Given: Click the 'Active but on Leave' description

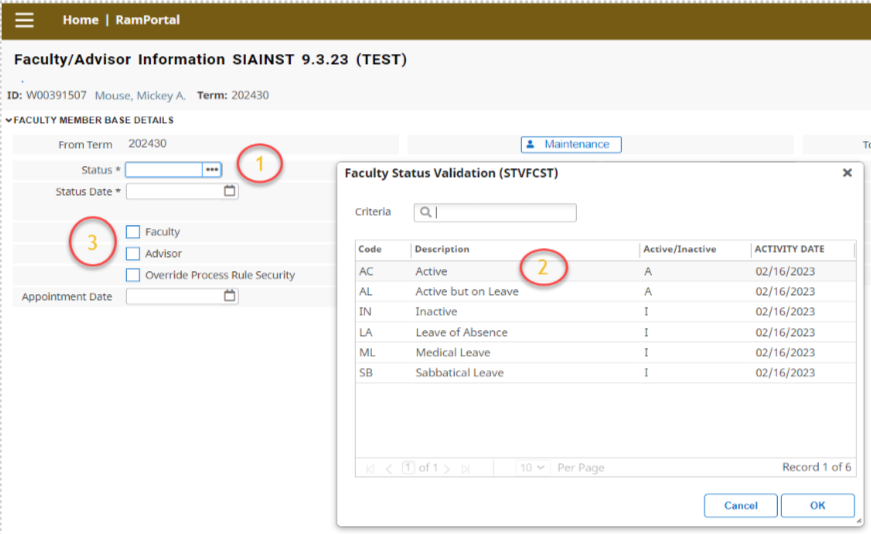Looking at the screenshot, I should pos(467,292).
